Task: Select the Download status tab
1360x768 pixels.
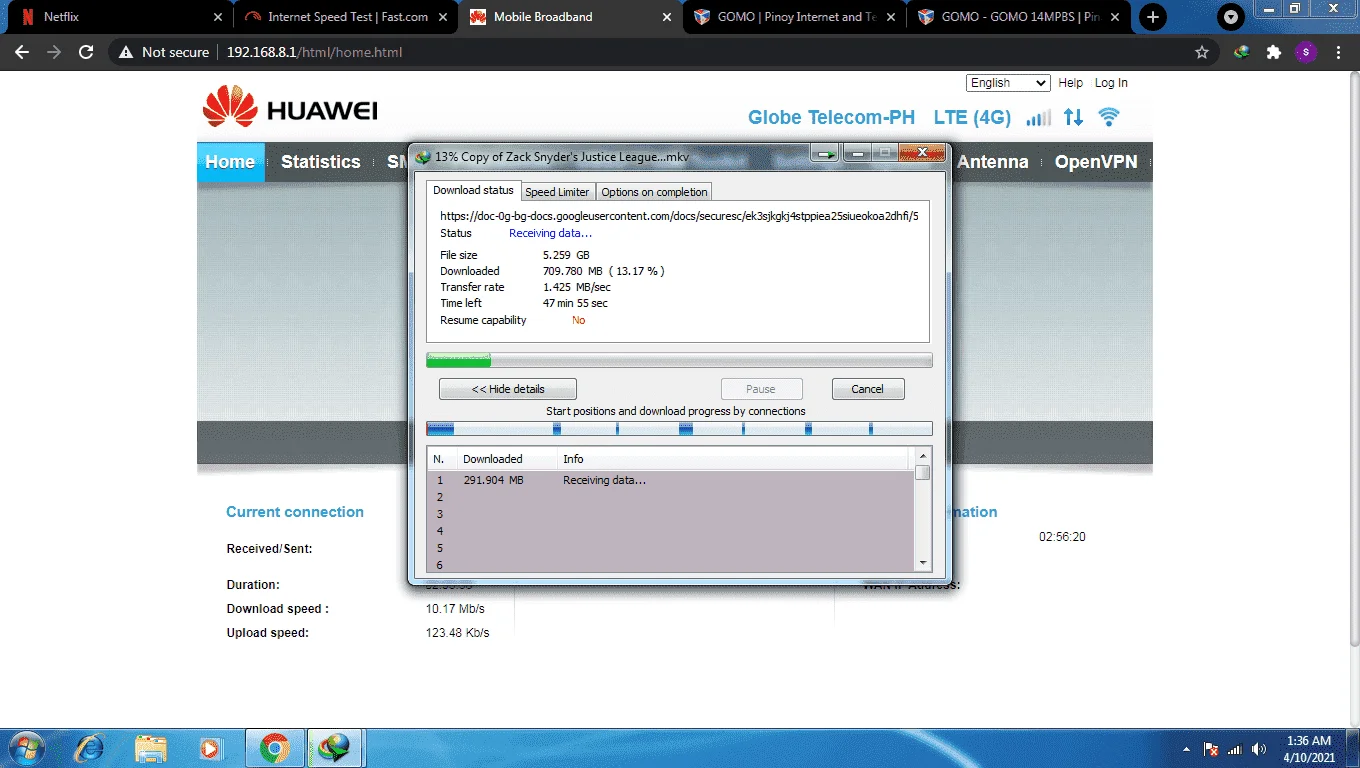Action: click(x=473, y=190)
